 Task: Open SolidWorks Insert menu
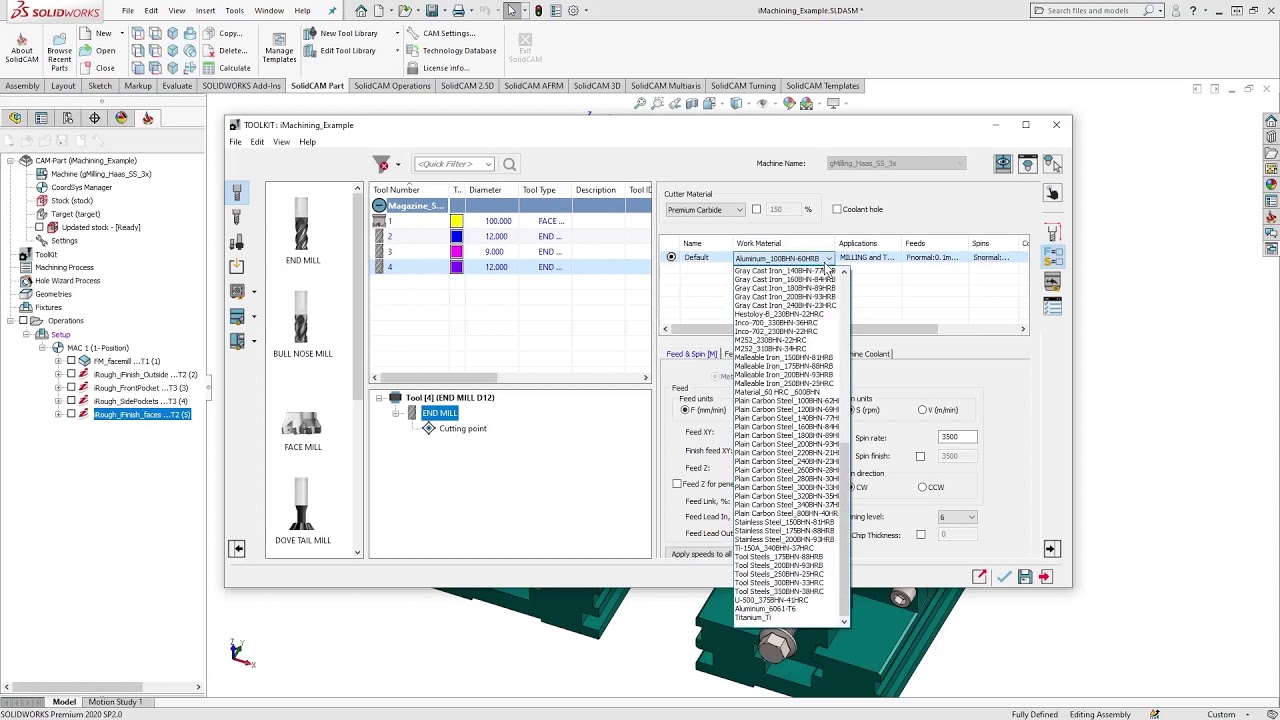pos(205,11)
